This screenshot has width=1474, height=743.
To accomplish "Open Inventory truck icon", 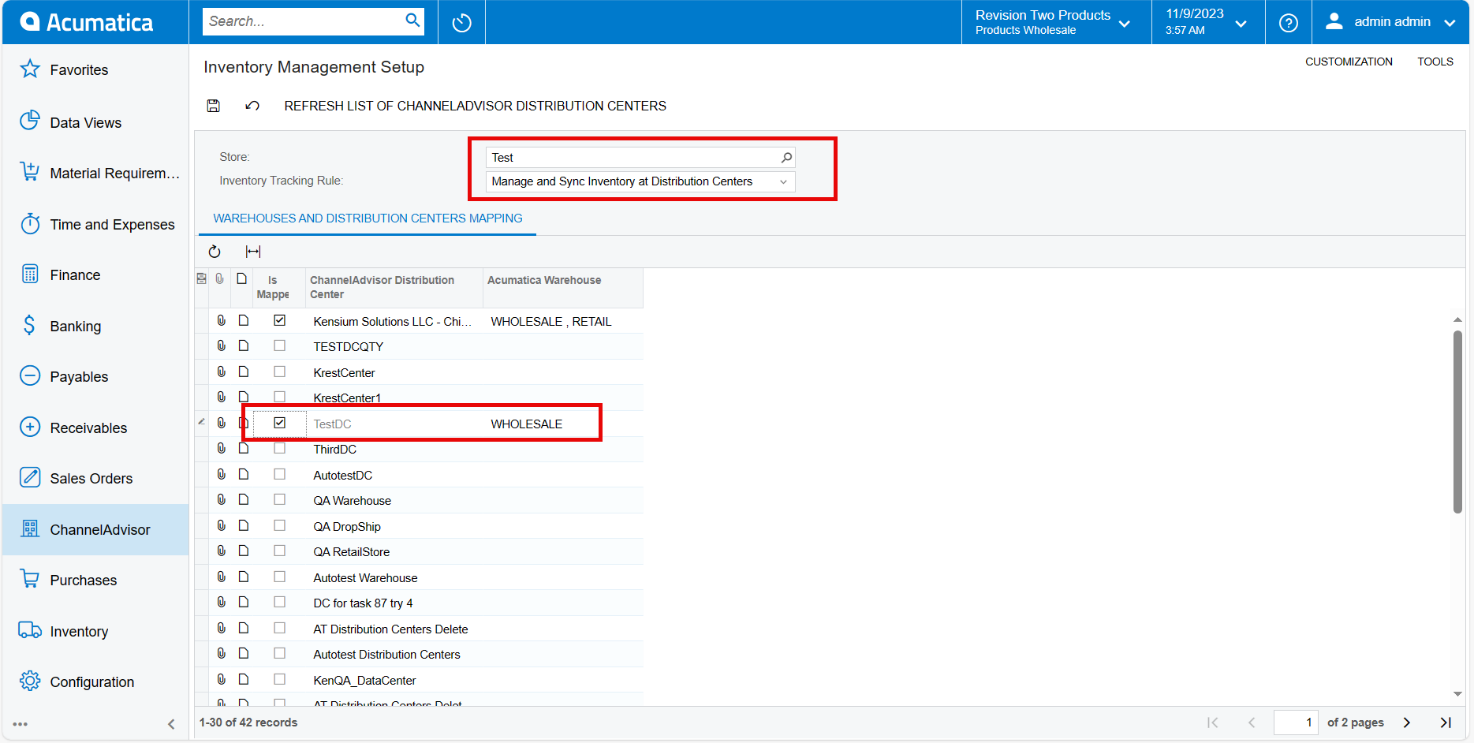I will tap(30, 631).
